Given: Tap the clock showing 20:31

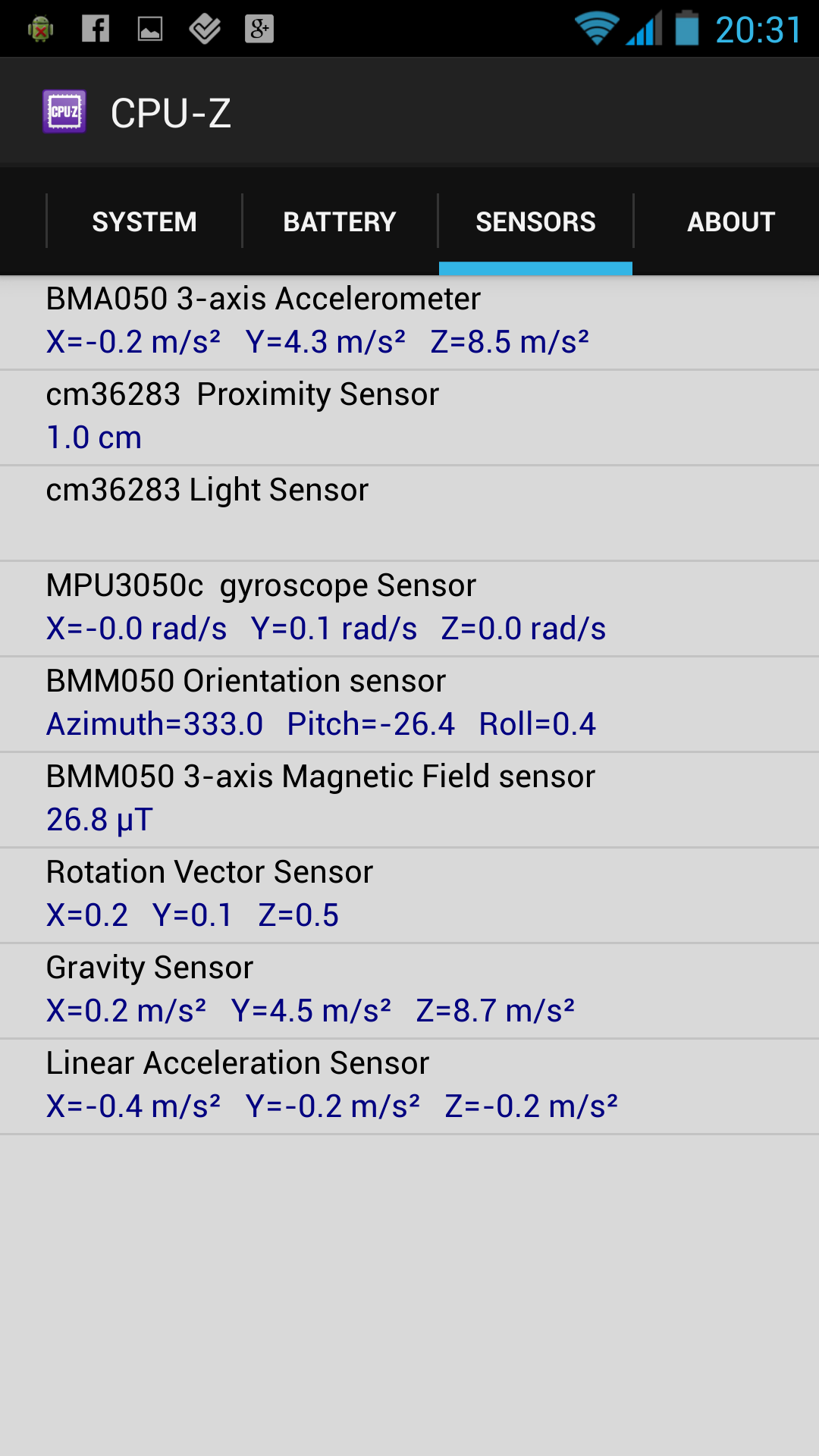Looking at the screenshot, I should (758, 30).
